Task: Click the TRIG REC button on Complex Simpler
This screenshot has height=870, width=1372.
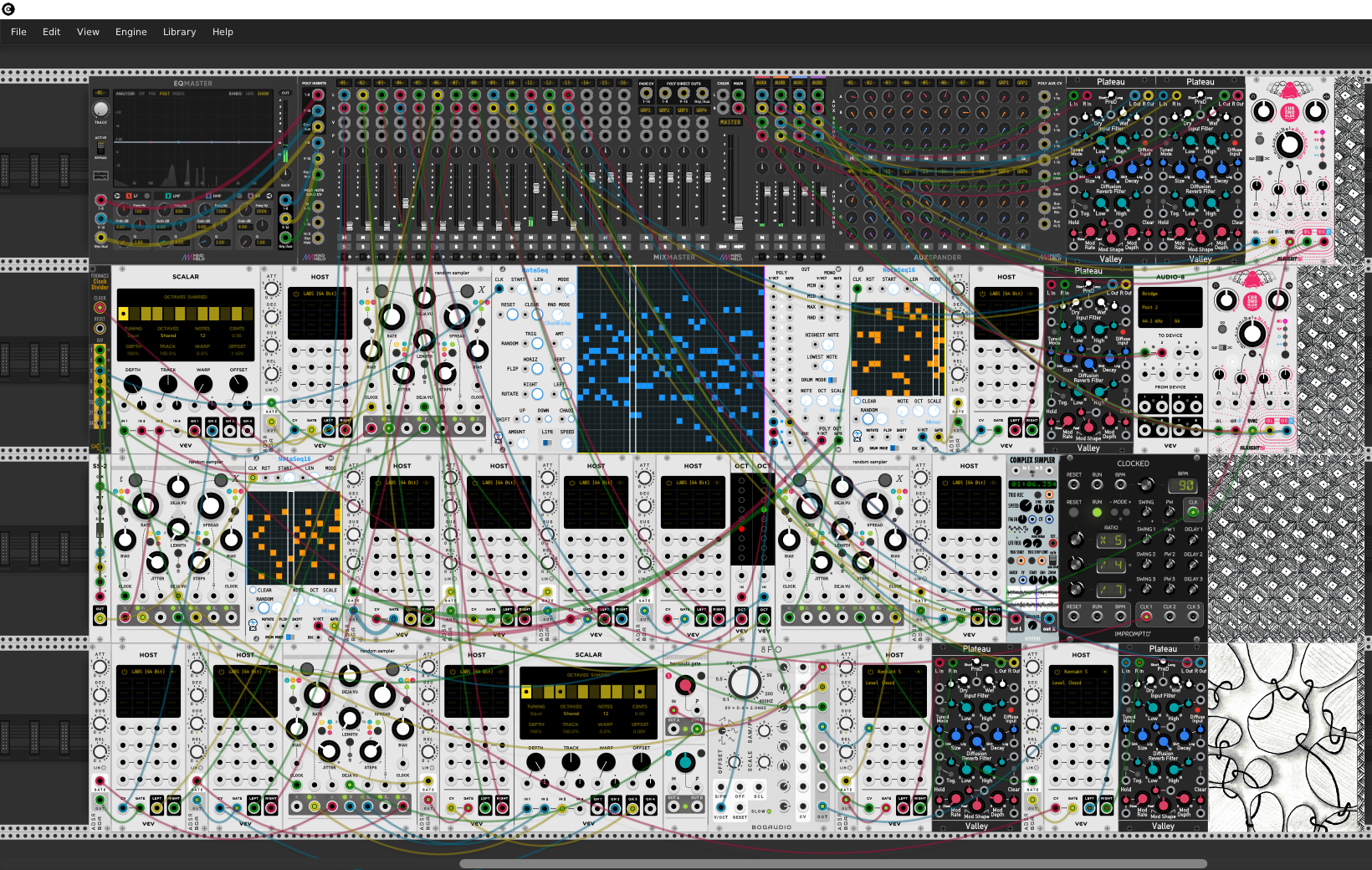Action: pos(1037,494)
